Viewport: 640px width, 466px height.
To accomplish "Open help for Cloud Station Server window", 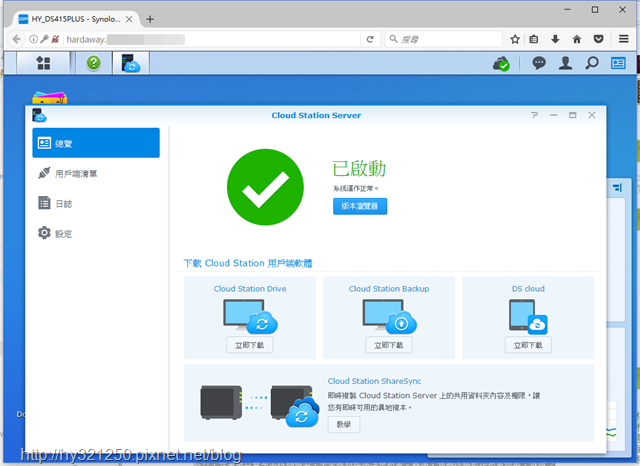I will pos(535,115).
